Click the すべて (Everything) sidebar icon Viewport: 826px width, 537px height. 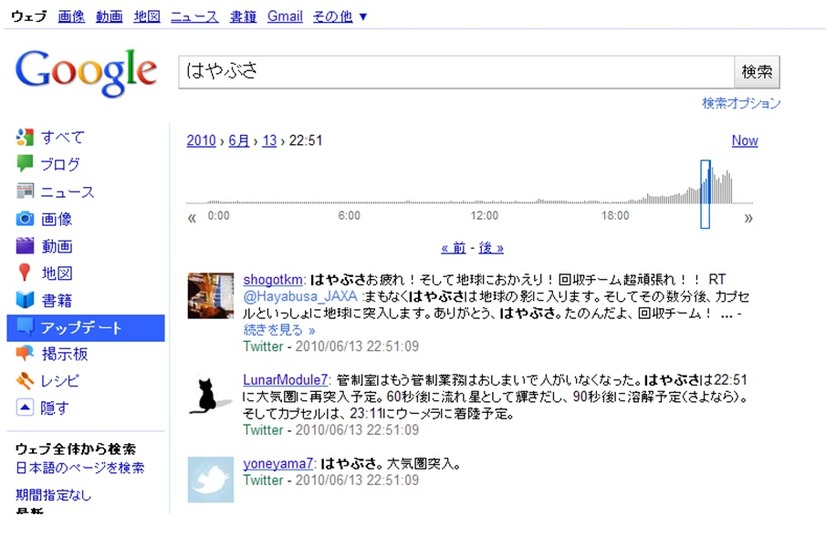click(25, 137)
